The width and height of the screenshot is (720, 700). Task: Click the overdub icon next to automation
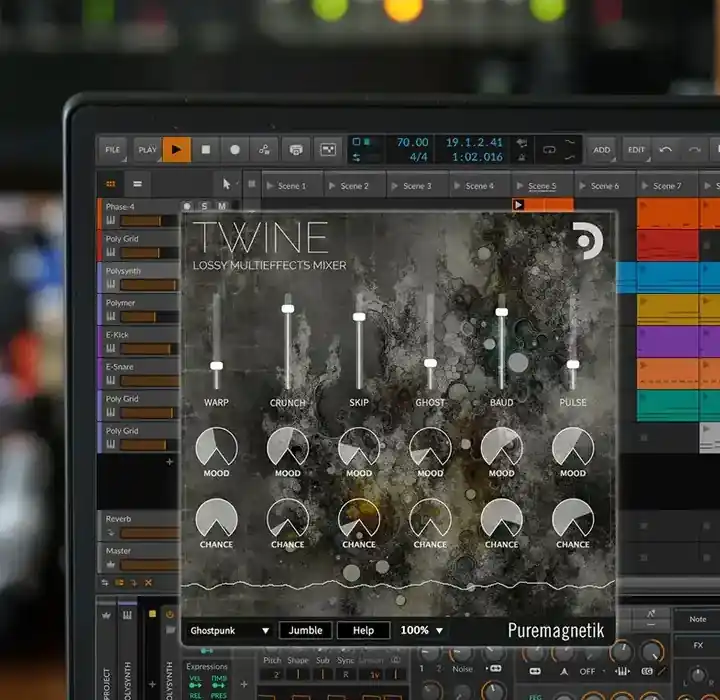coord(296,149)
